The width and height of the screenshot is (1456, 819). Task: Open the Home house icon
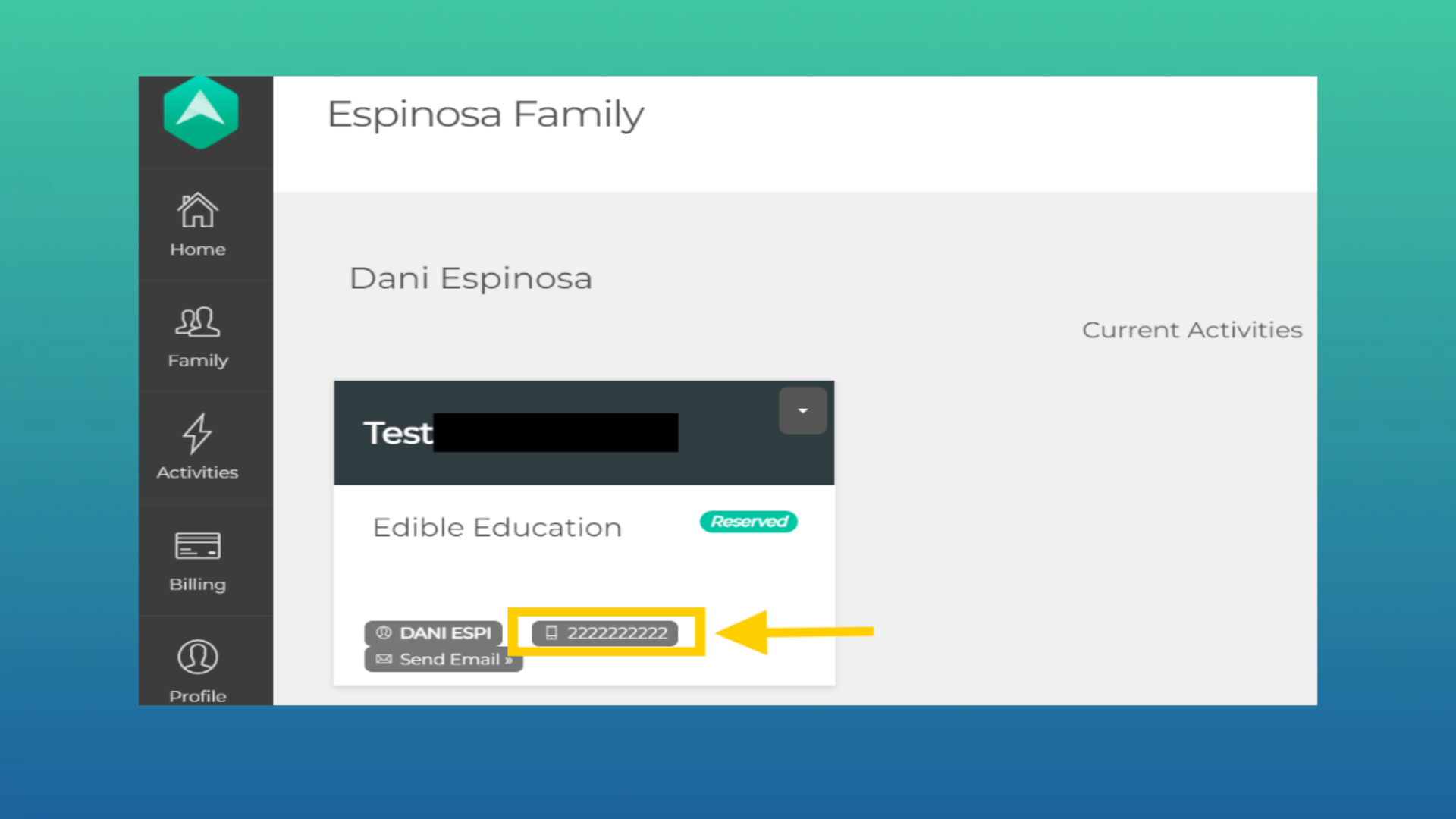pos(198,210)
